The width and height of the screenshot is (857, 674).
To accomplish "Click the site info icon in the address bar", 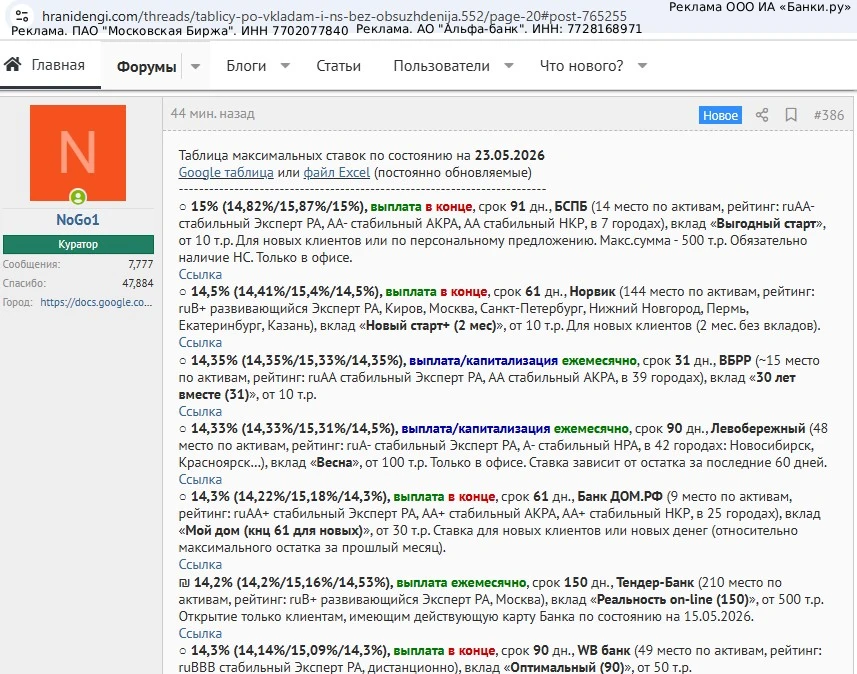I will coord(22,16).
